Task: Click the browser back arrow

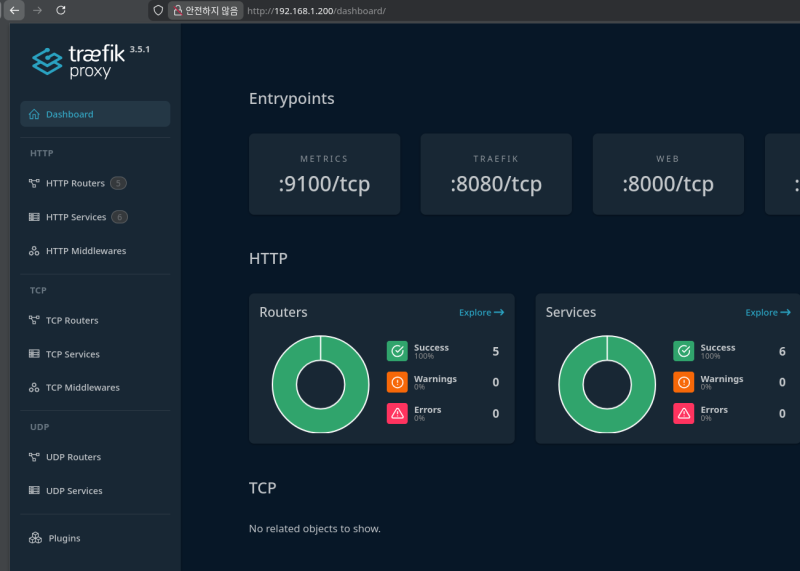Action: tap(15, 10)
